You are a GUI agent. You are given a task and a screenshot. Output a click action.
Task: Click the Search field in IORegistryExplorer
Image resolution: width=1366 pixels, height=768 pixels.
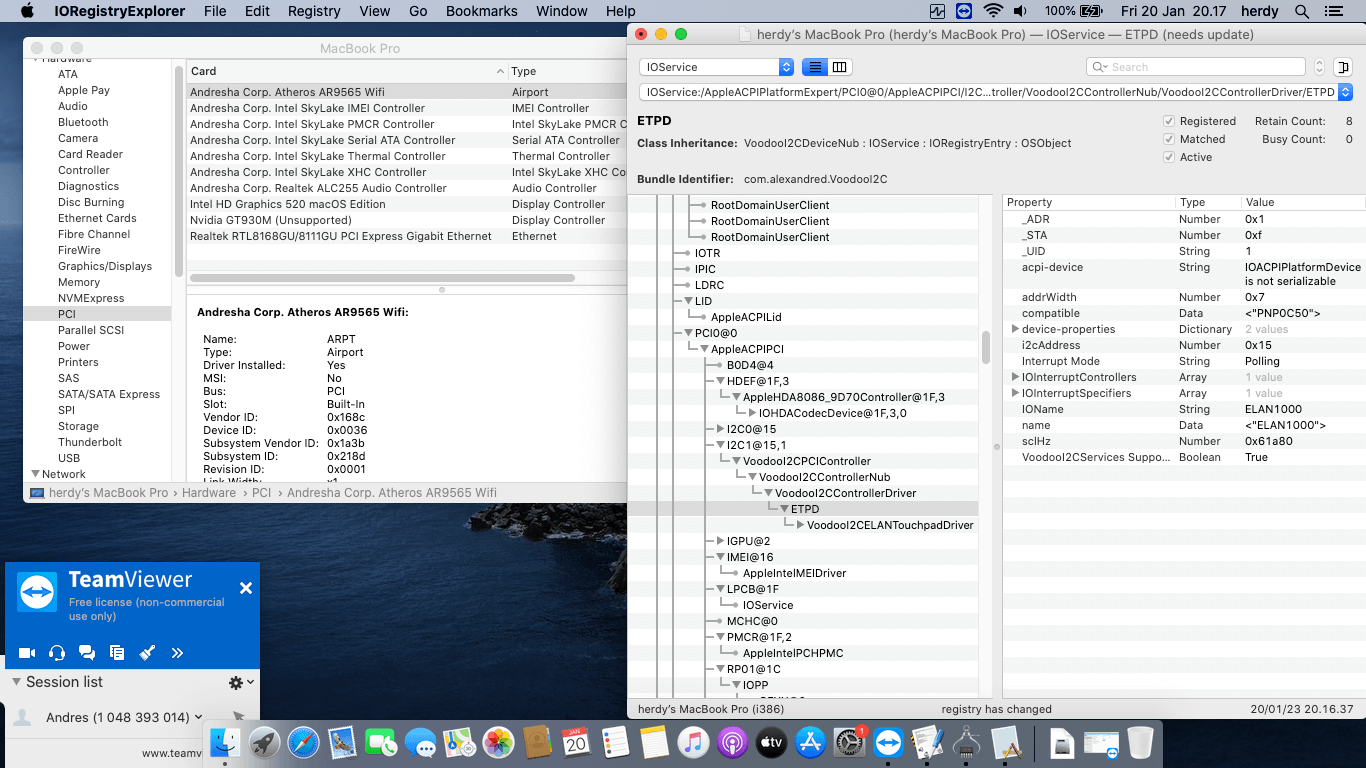pyautogui.click(x=1195, y=67)
